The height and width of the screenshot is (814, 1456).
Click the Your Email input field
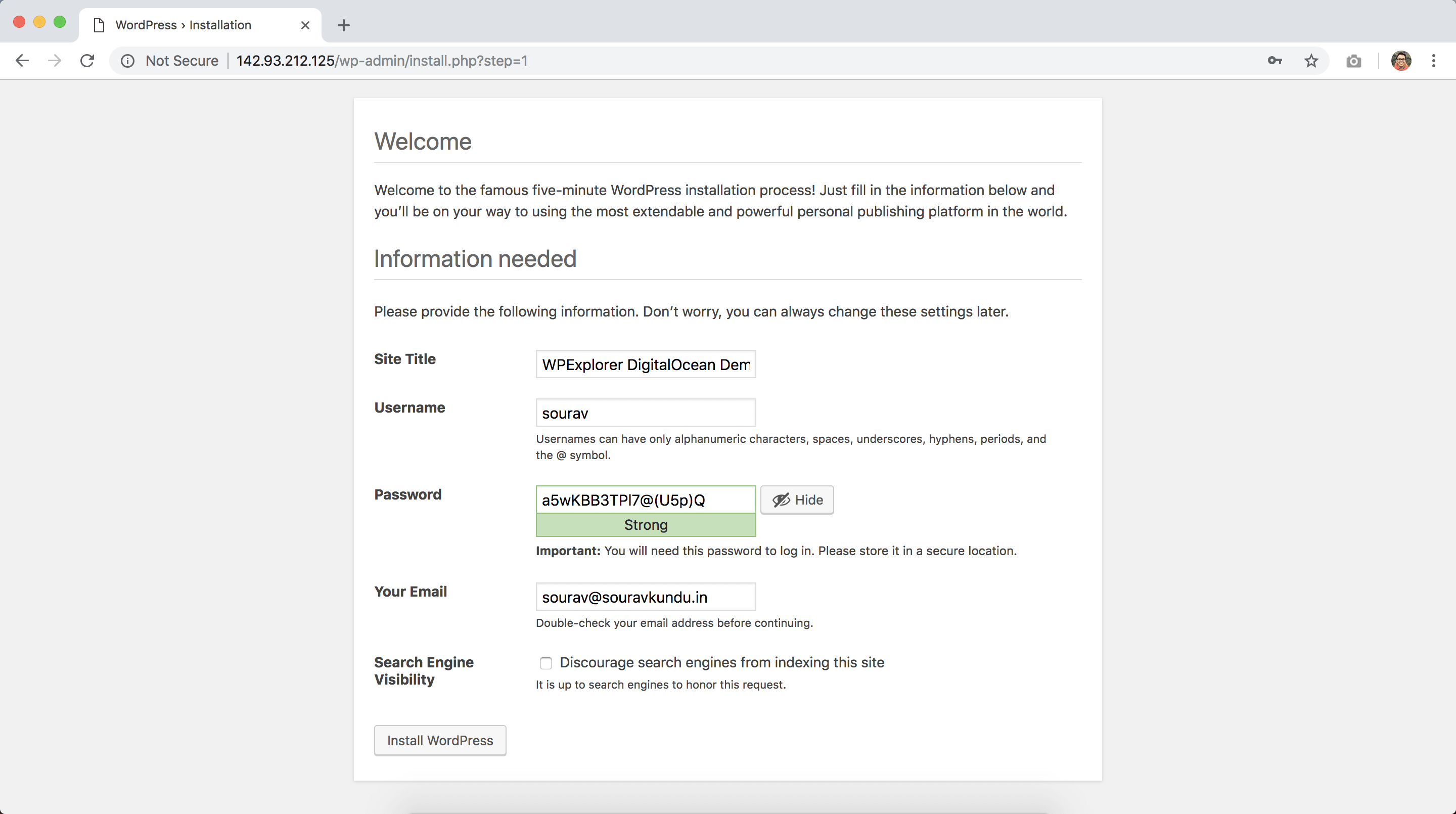coord(646,597)
